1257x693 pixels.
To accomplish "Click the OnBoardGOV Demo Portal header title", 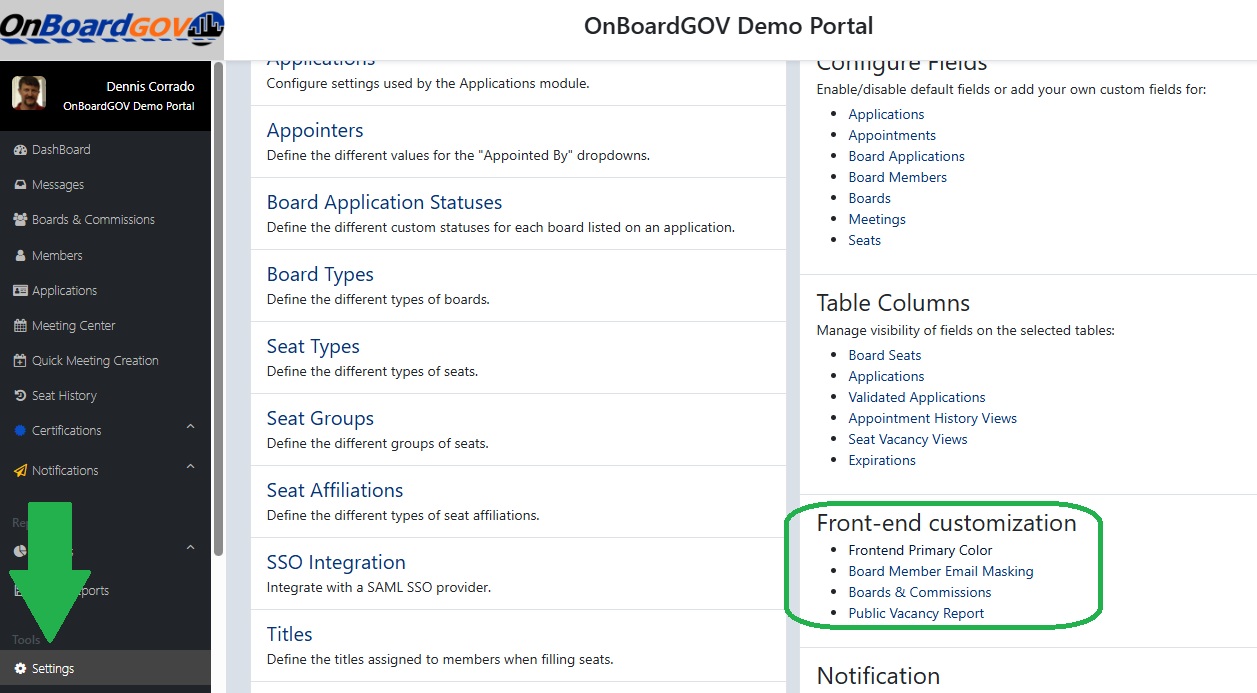I will point(729,26).
